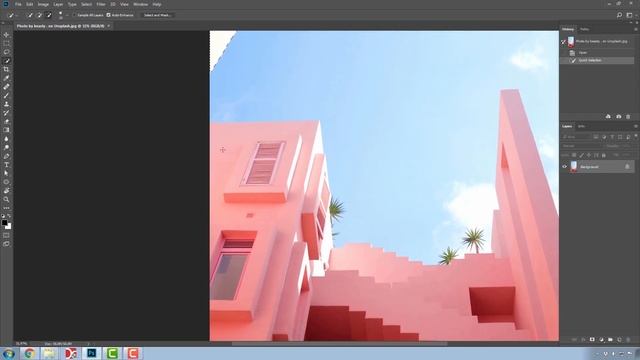
Task: Close the Unsplash.jpg document tab
Action: tap(109, 26)
